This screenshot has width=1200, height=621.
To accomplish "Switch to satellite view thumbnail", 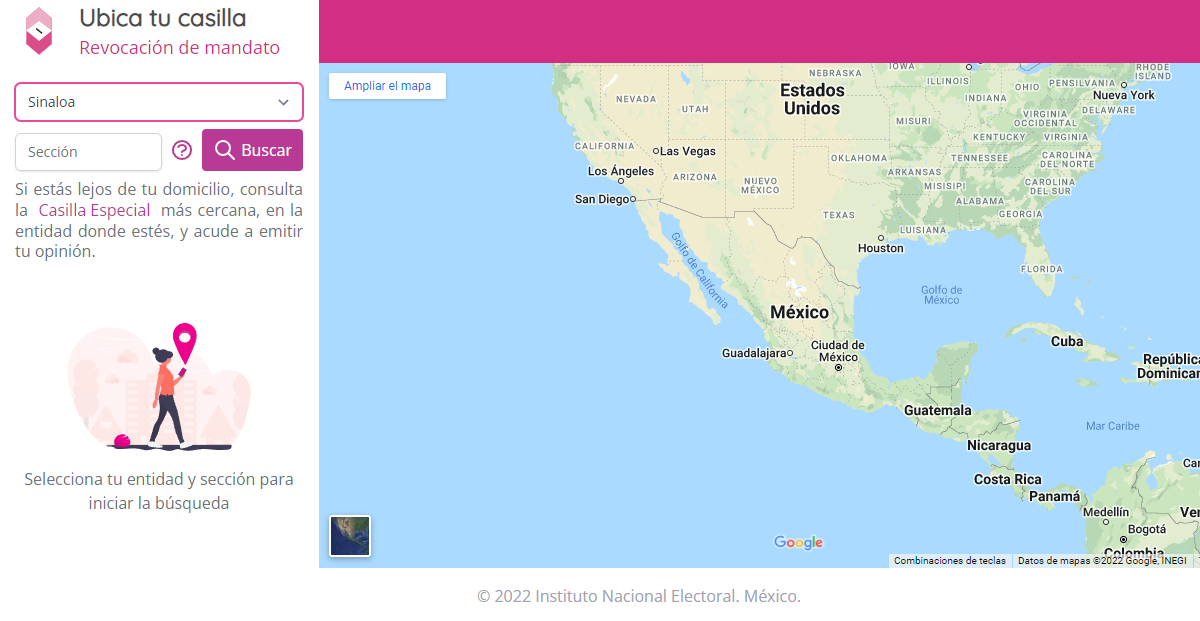I will (x=350, y=536).
